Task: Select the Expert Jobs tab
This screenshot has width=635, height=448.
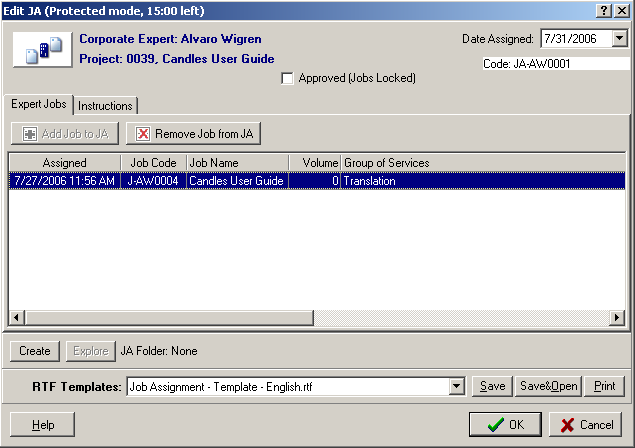Action: [39, 105]
